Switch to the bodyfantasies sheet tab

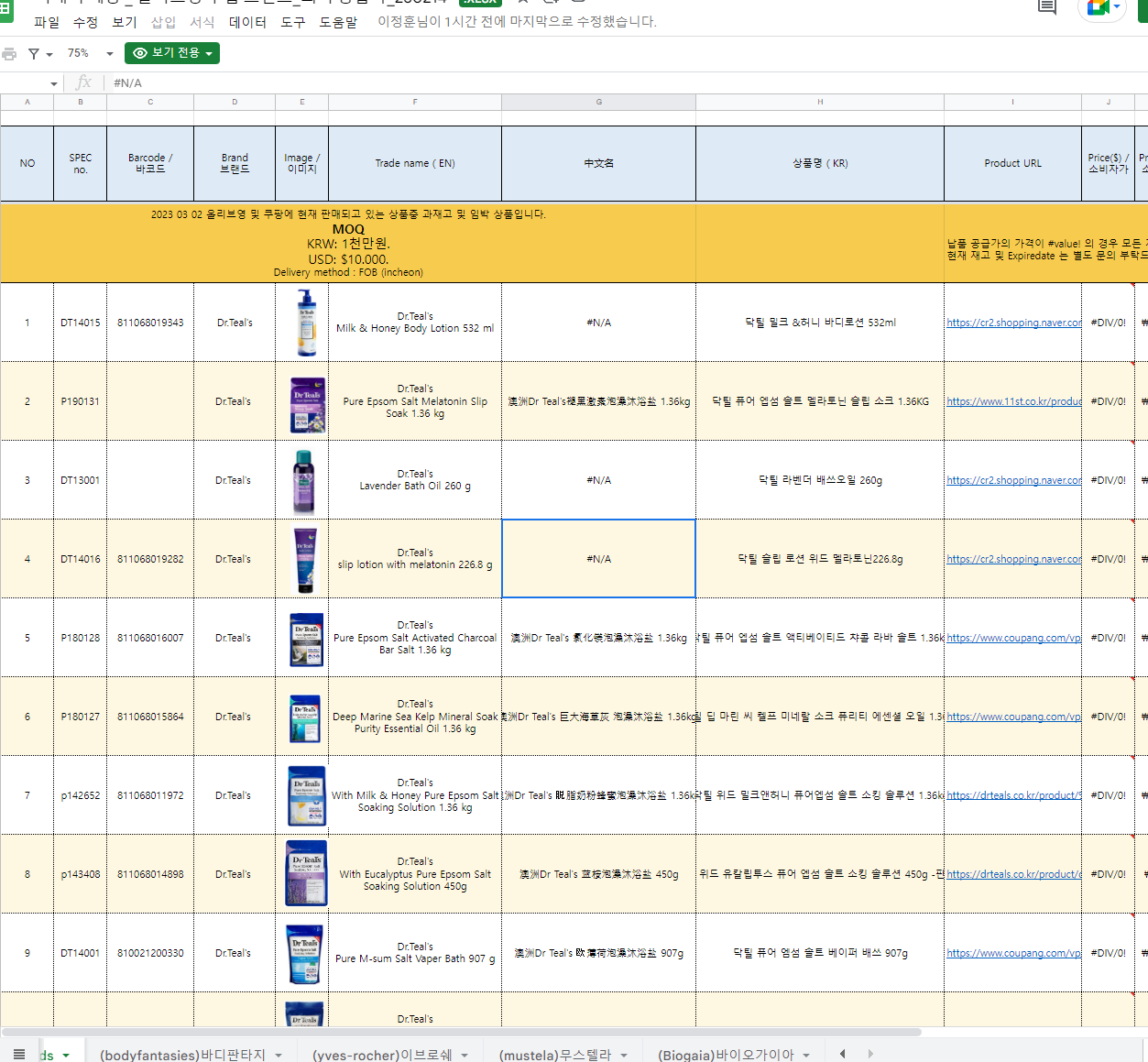pyautogui.click(x=182, y=1055)
